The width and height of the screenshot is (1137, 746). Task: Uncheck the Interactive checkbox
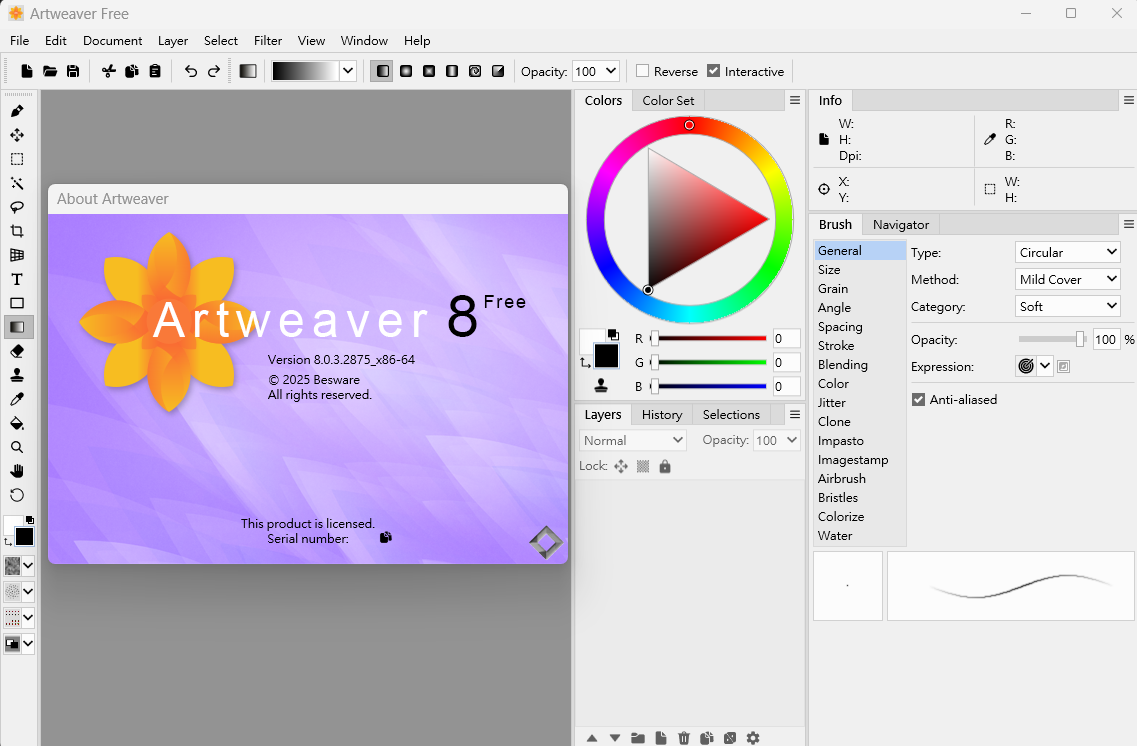[x=713, y=71]
